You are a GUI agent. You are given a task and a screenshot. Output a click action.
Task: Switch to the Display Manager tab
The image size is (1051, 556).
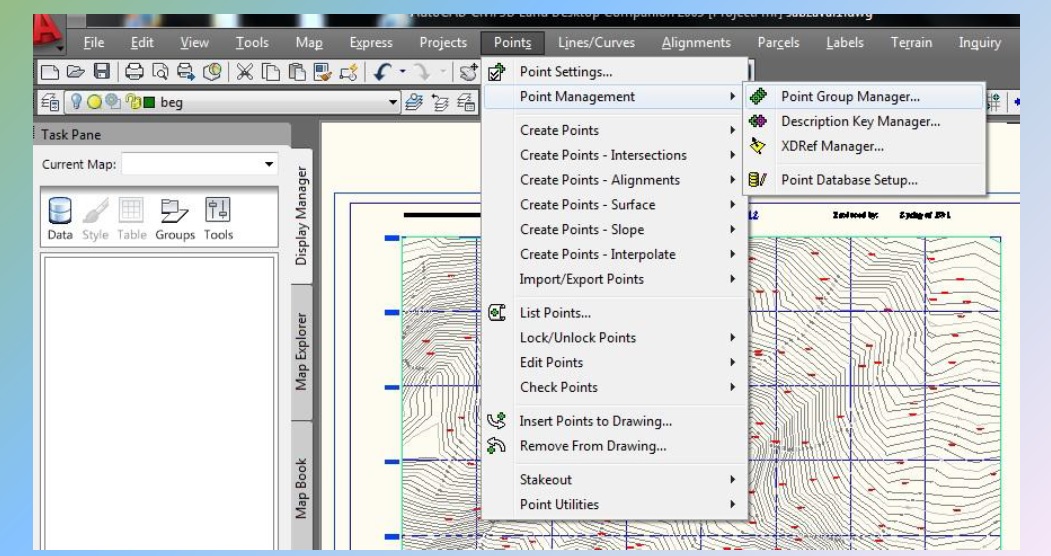[302, 215]
